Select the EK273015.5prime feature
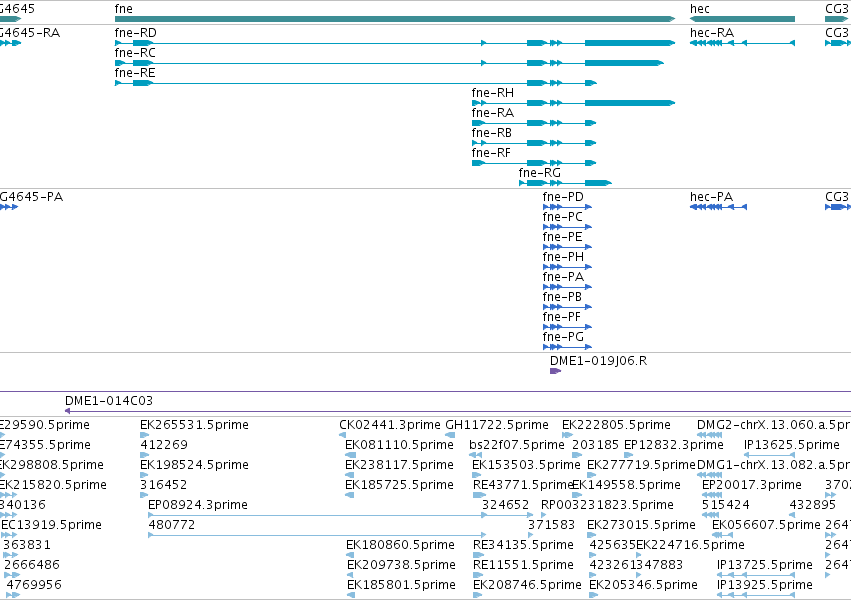This screenshot has height=600, width=851. [x=592, y=535]
